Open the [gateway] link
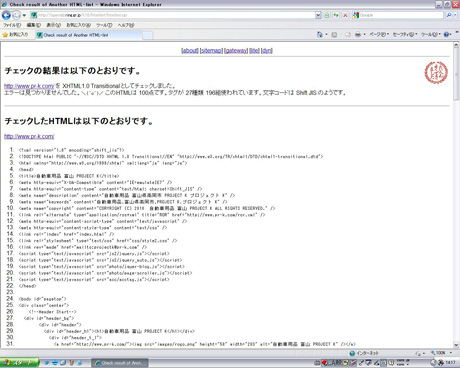Image resolution: width=460 pixels, height=368 pixels. pyautogui.click(x=236, y=51)
